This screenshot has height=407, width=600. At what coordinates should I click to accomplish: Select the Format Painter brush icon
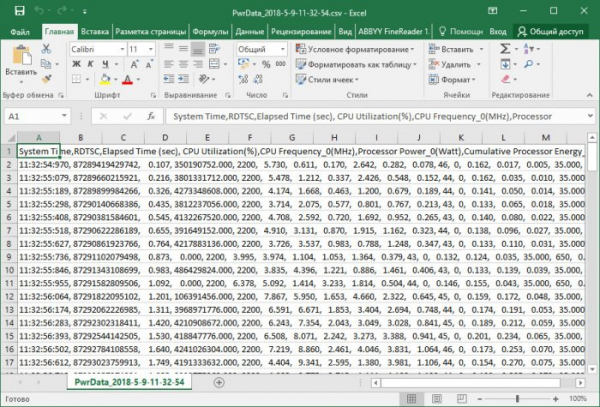coord(47,79)
